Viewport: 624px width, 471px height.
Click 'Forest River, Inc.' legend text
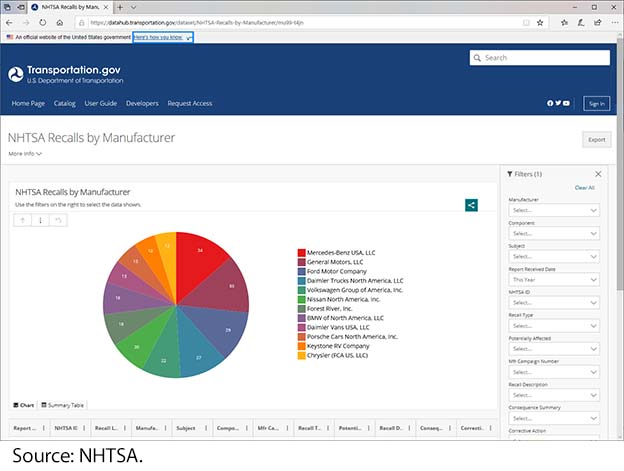tap(330, 309)
